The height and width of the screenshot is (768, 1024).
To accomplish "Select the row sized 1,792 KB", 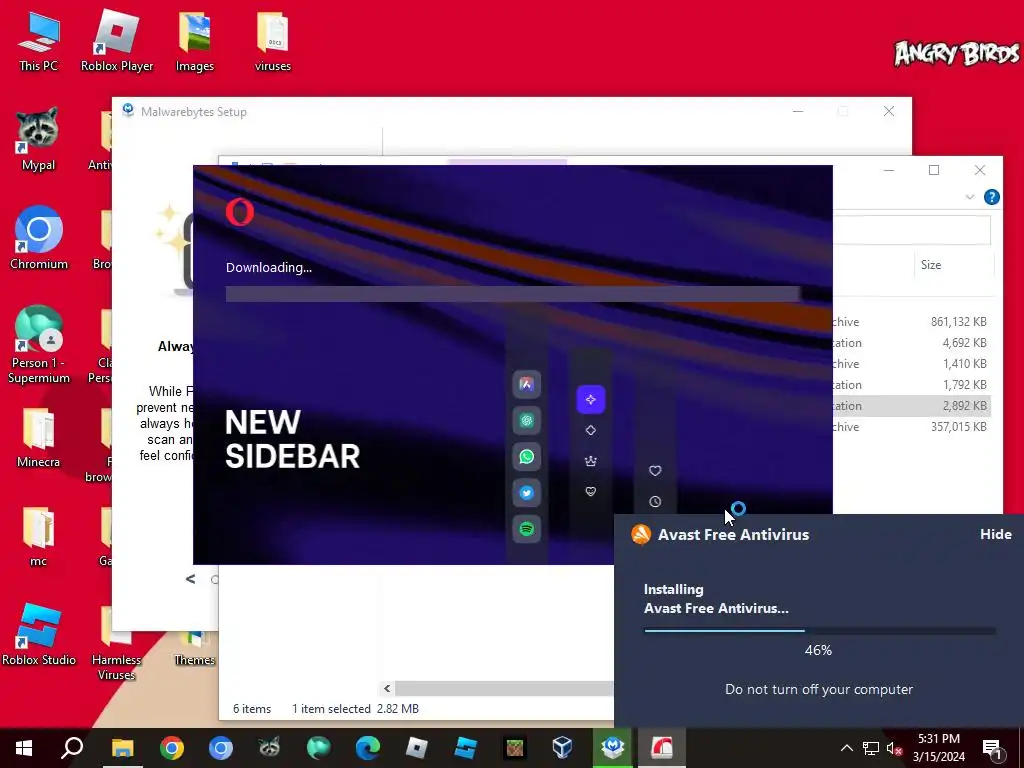I will [911, 384].
